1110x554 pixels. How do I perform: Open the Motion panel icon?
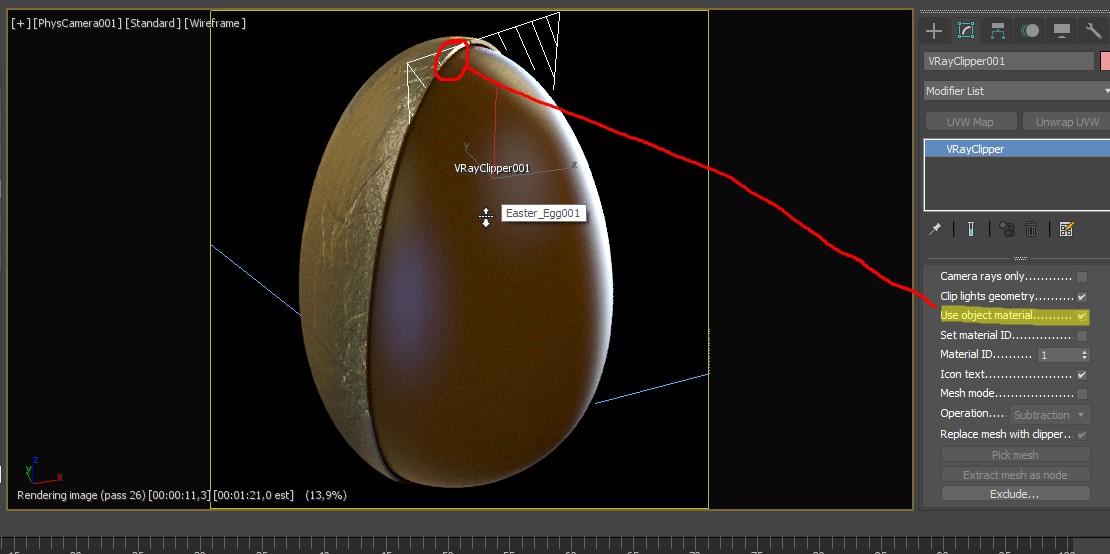click(x=1029, y=31)
